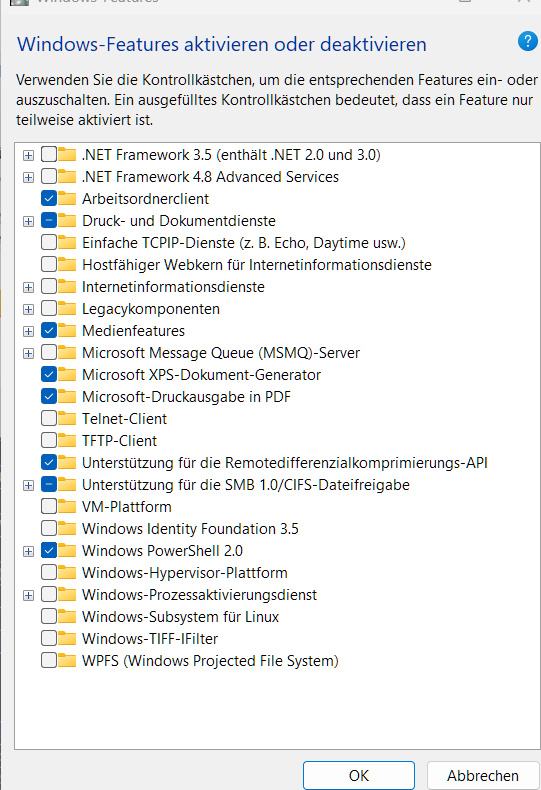
Task: Check the Windows-Prozessaktivierungsdienst checkbox
Action: [49, 594]
